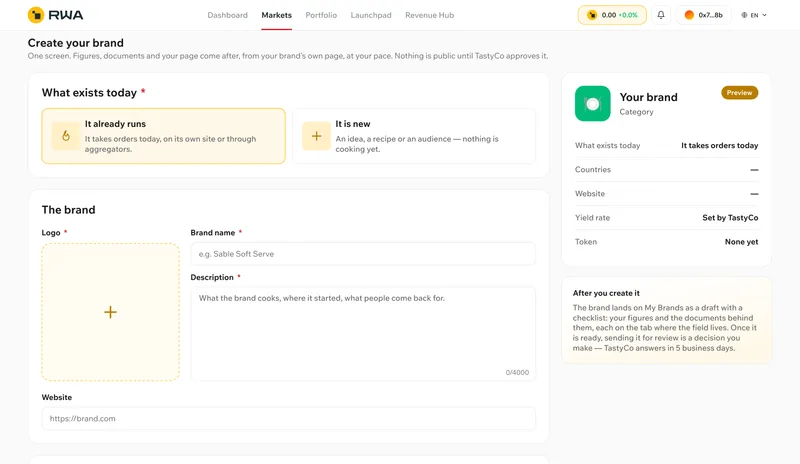Click the RWA logo icon
Viewport: 800px width, 464px height.
pos(36,15)
